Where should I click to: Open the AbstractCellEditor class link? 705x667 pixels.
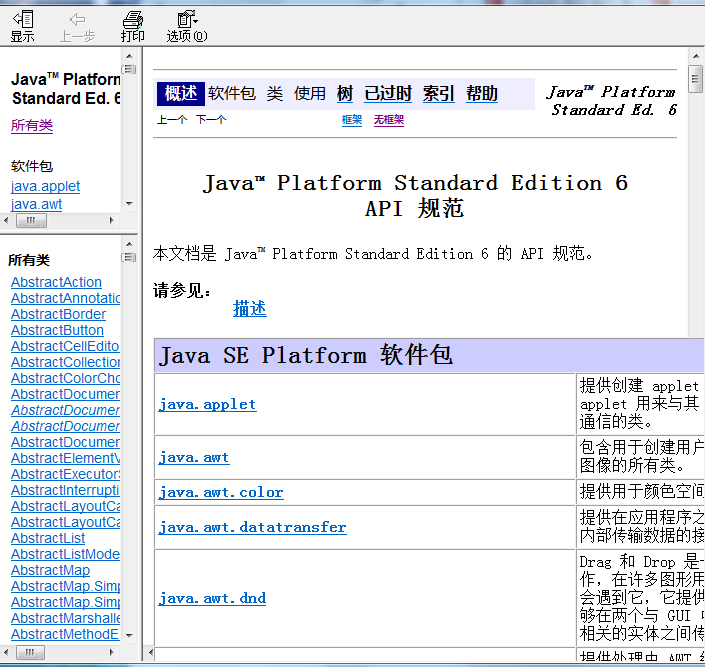tap(65, 346)
